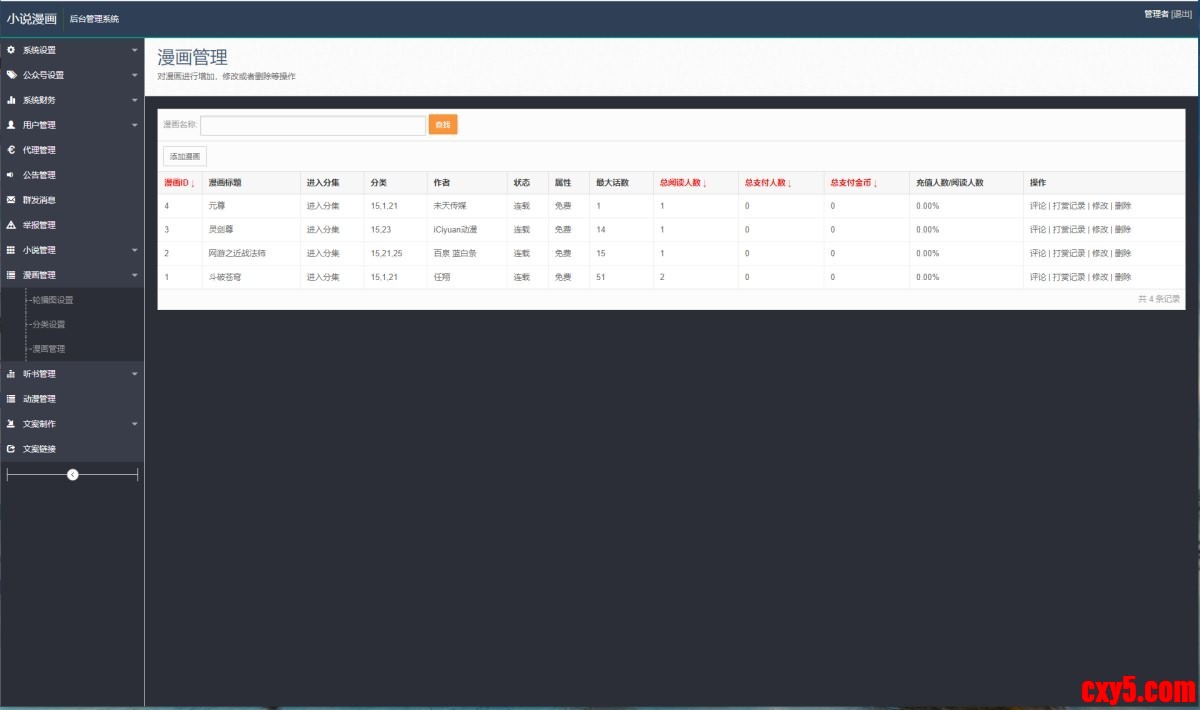1200x710 pixels.
Task: Open 进入分集 for 灵剑尊
Action: (x=323, y=230)
